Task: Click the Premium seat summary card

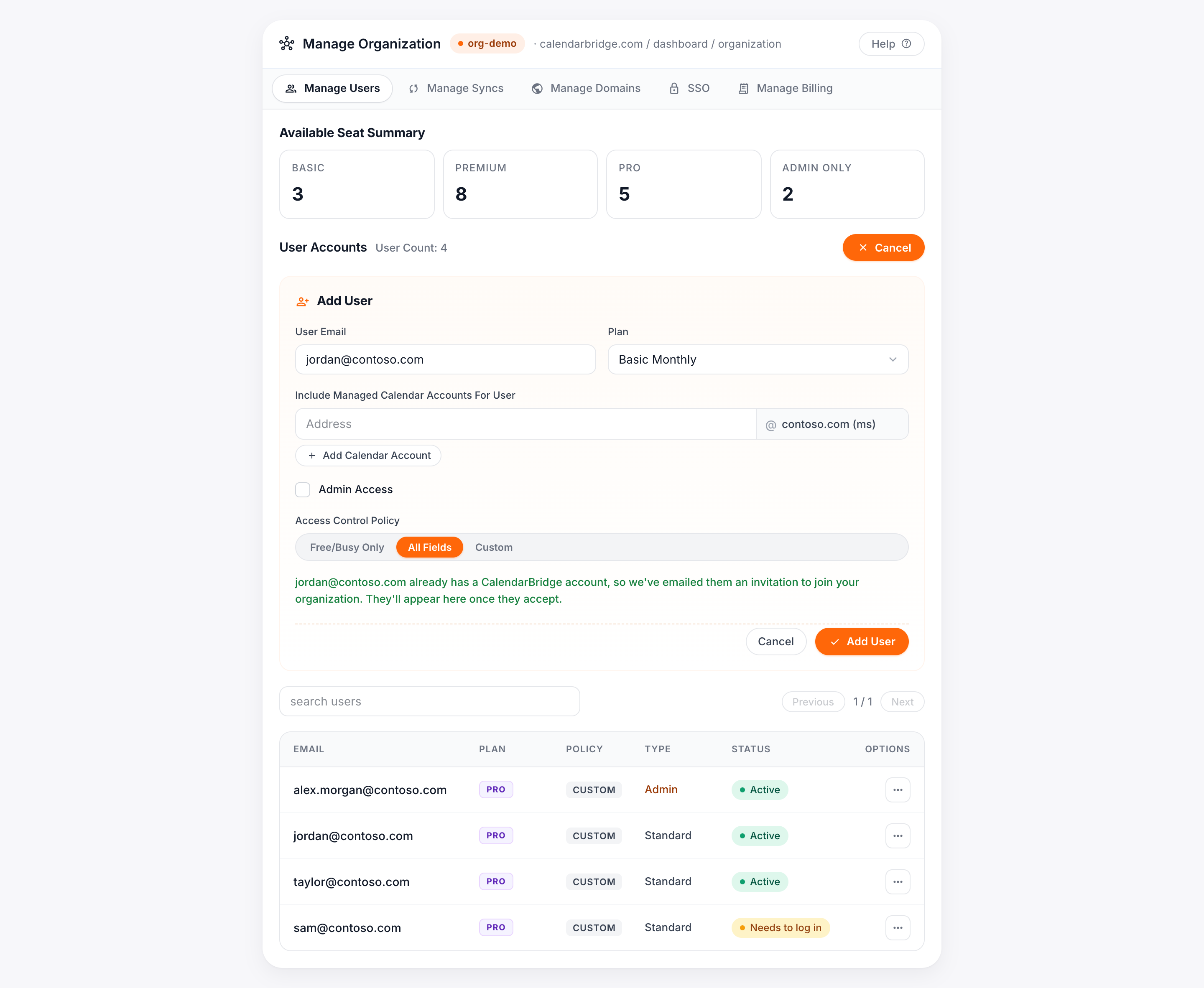Action: click(x=520, y=184)
